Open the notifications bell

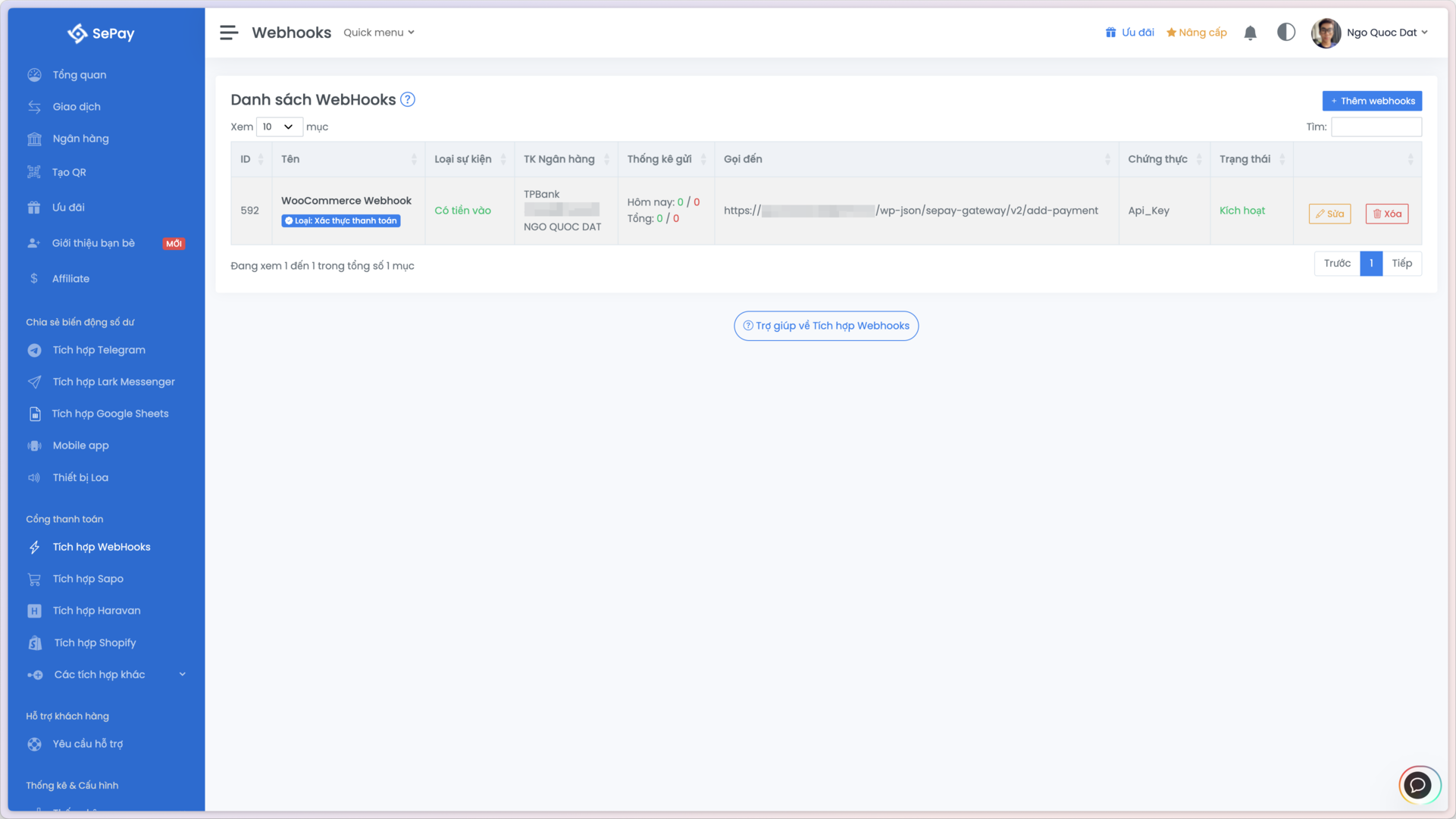pyautogui.click(x=1250, y=33)
